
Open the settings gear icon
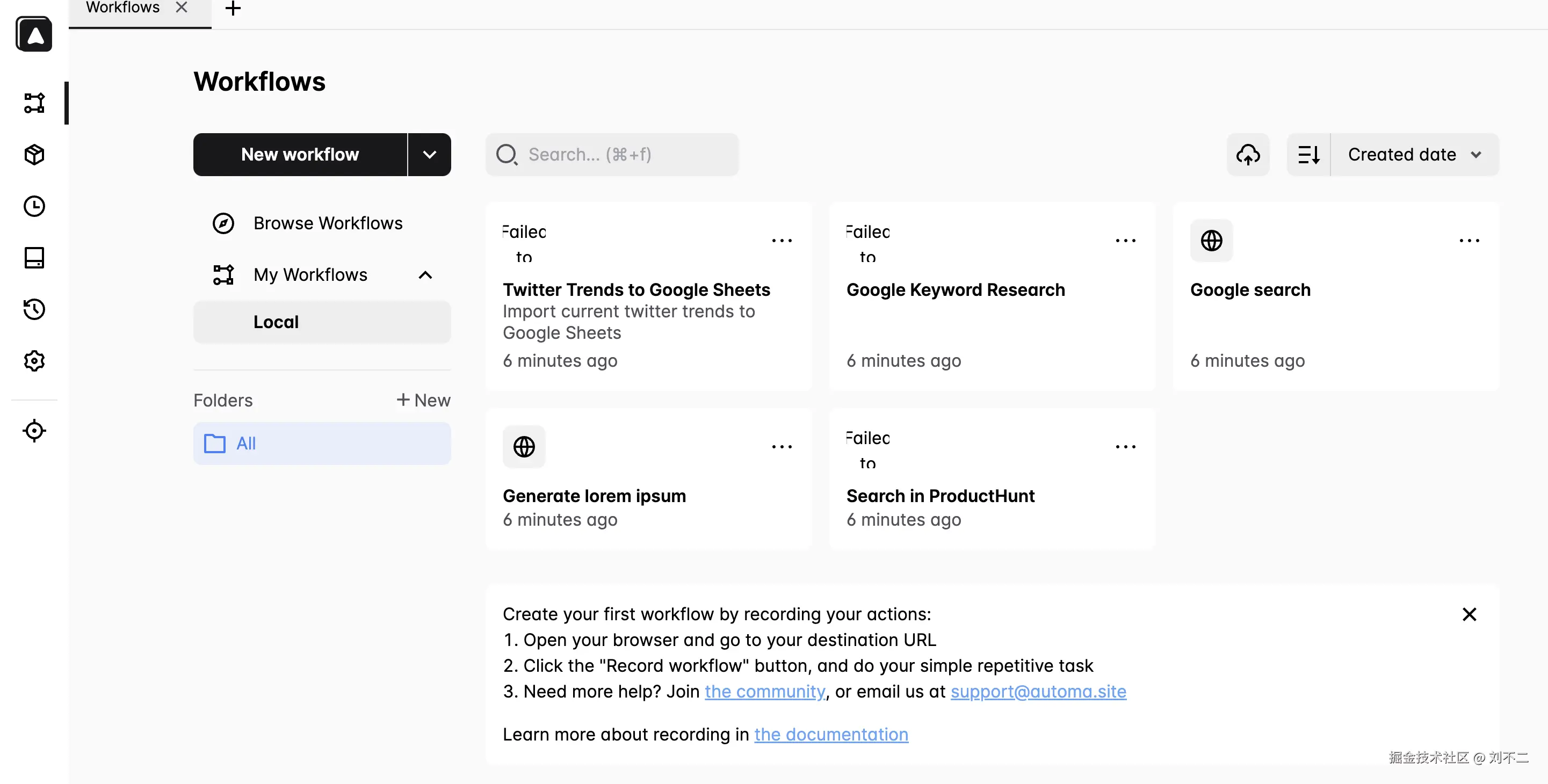pyautogui.click(x=34, y=361)
